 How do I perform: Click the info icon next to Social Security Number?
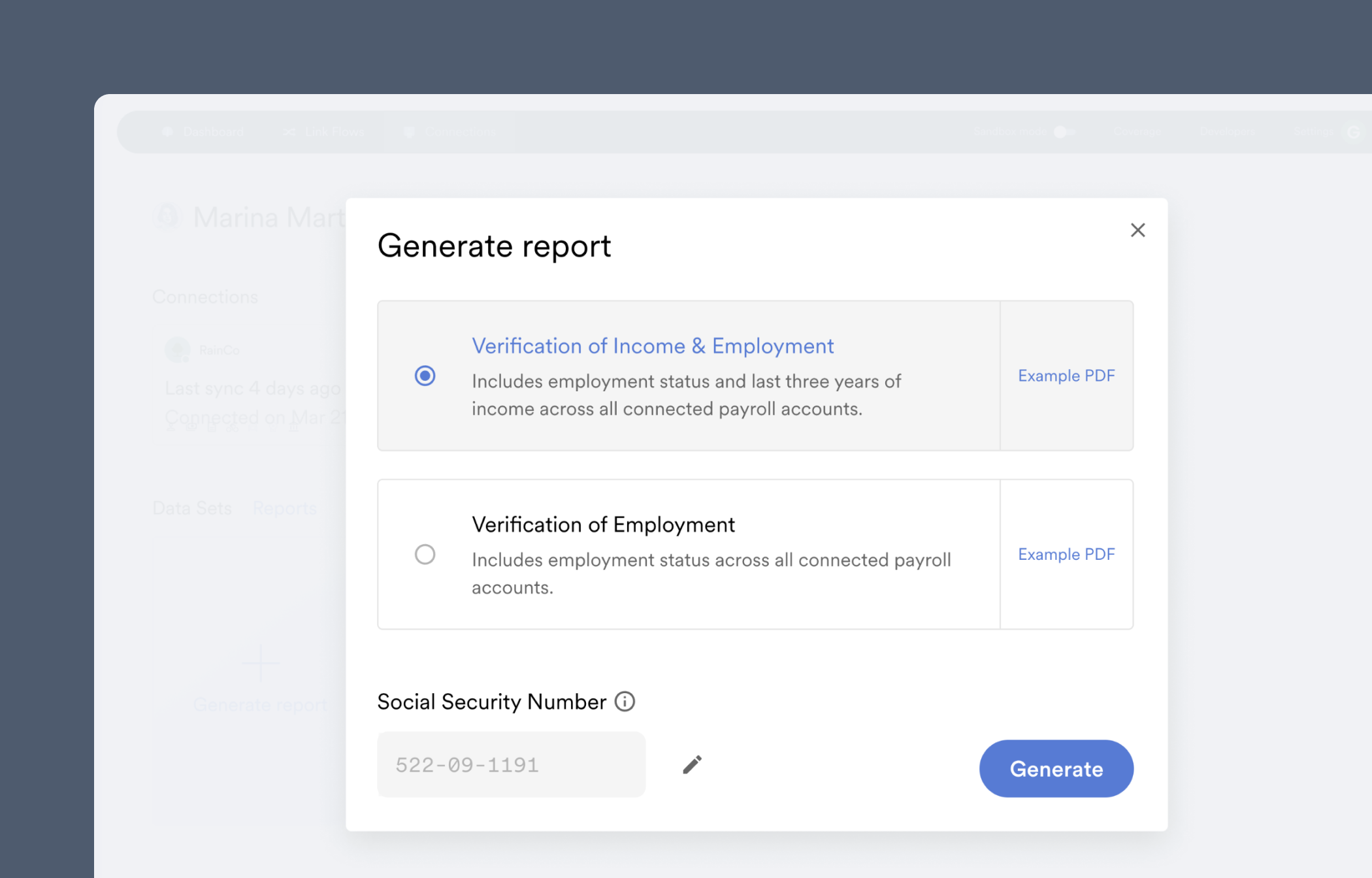(x=624, y=700)
